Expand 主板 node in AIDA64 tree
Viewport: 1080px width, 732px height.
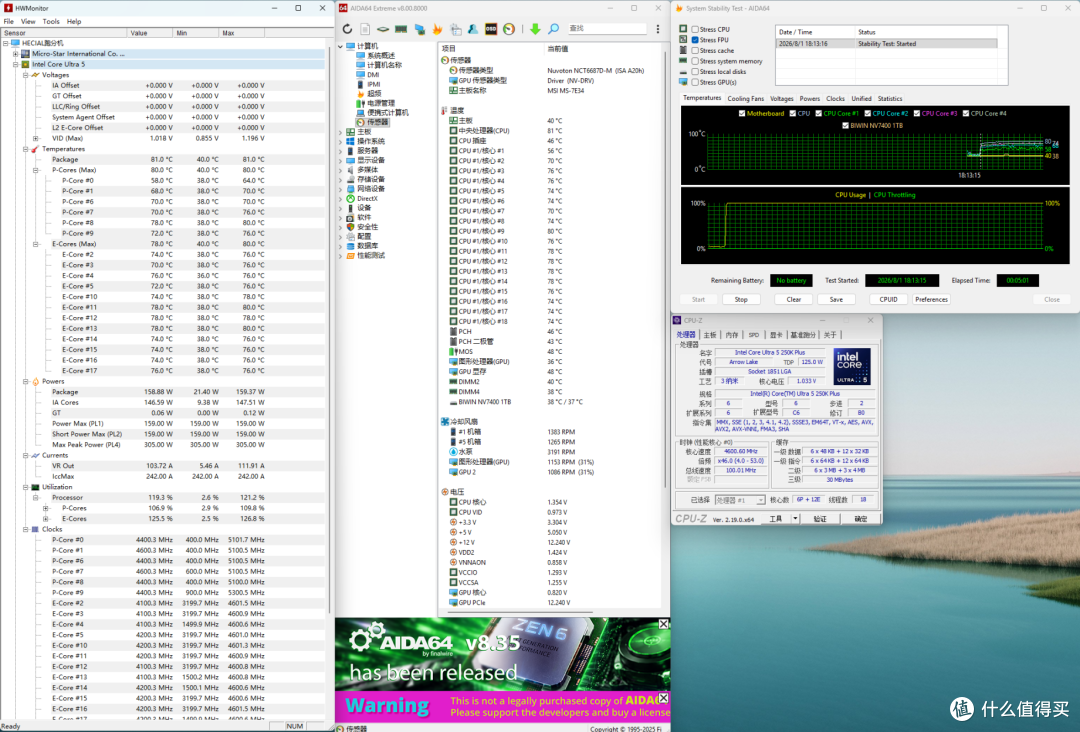pos(340,132)
